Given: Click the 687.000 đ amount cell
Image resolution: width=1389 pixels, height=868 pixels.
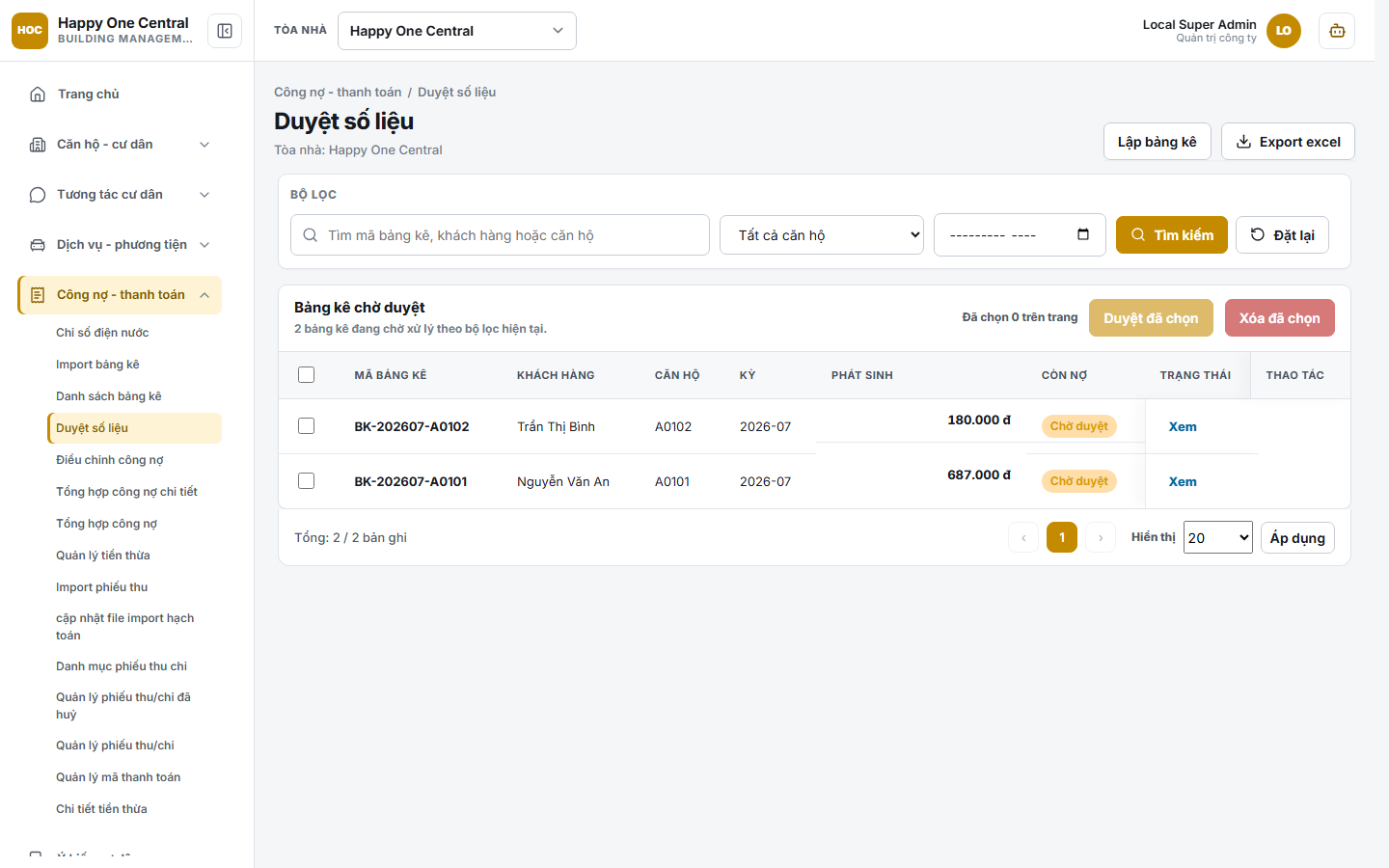Looking at the screenshot, I should (979, 475).
